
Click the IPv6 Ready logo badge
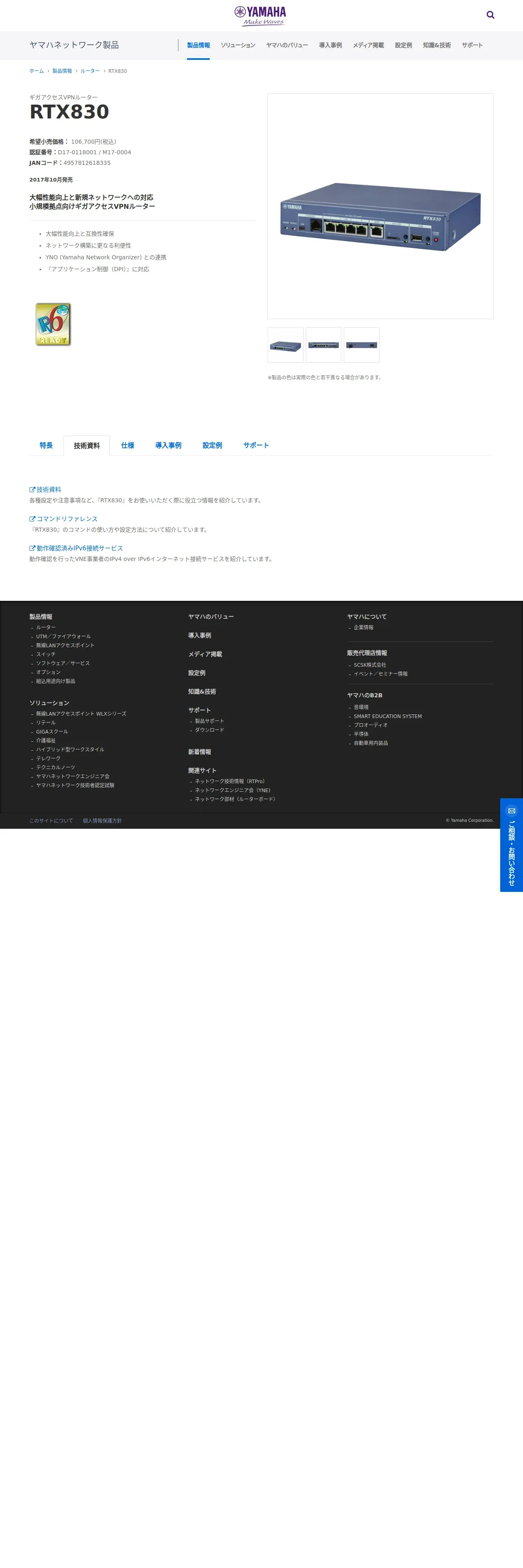(53, 324)
